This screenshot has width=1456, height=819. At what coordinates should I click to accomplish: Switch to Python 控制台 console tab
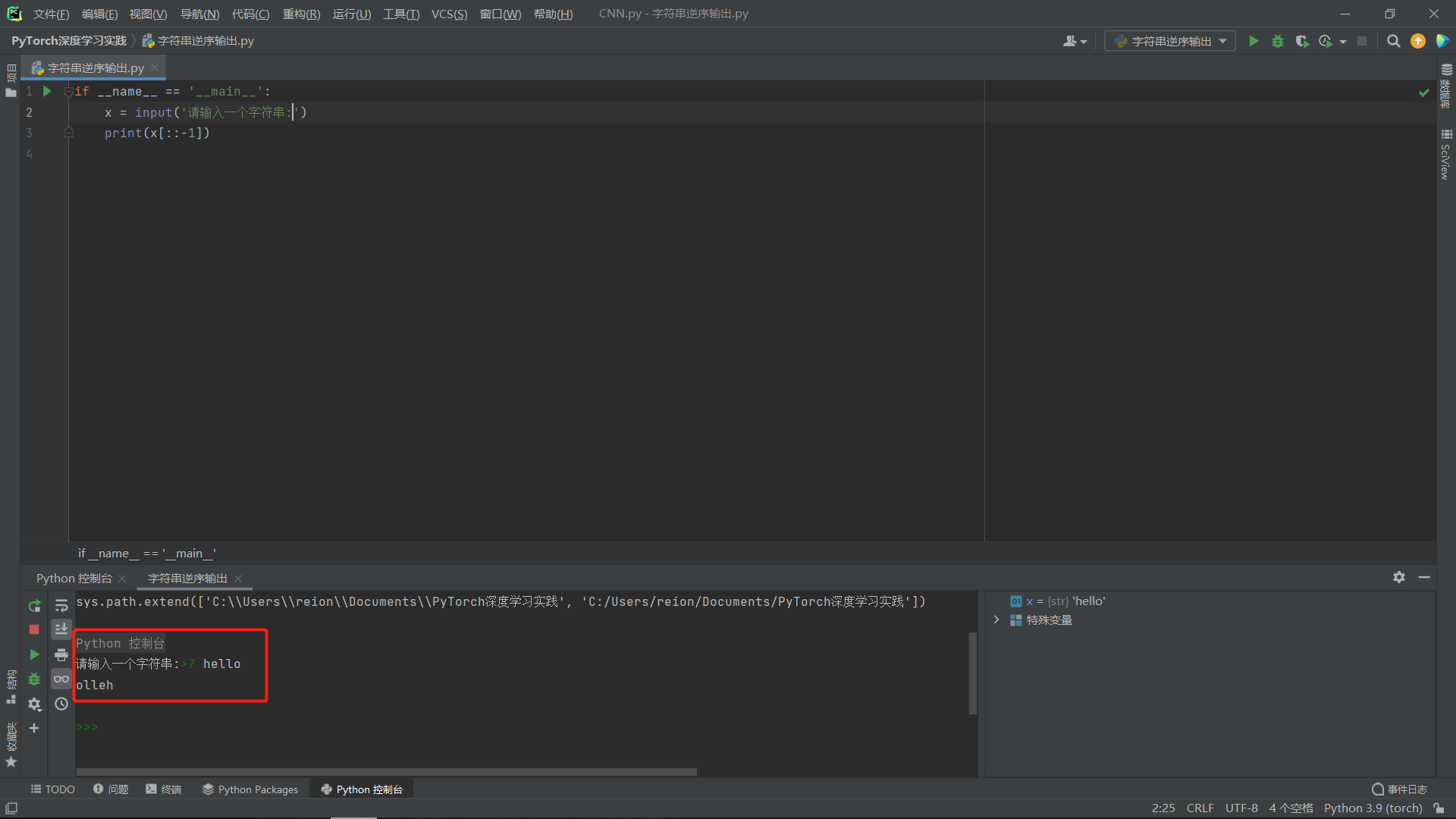coord(74,579)
